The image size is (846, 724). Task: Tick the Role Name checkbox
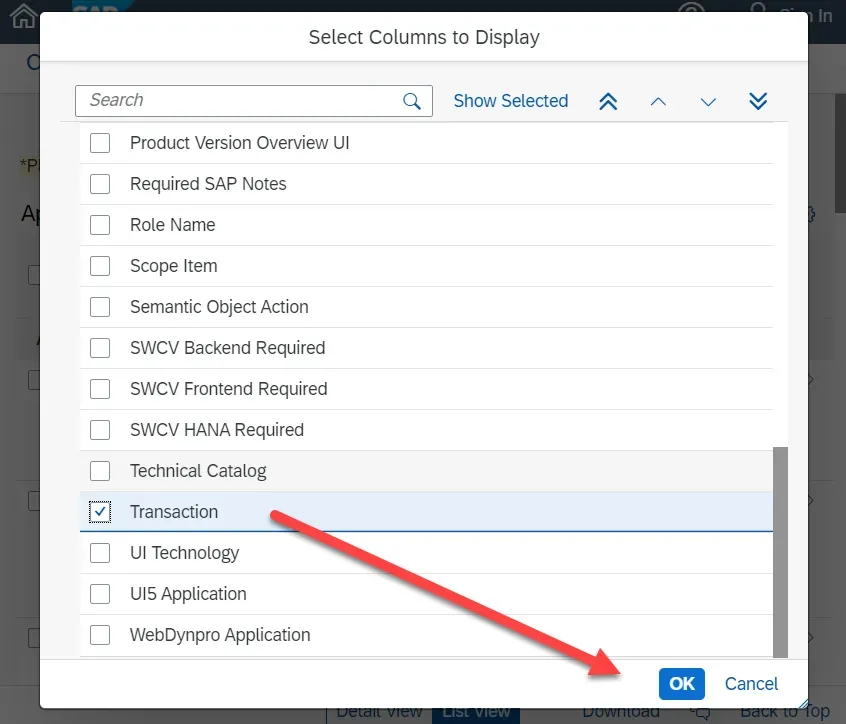100,225
